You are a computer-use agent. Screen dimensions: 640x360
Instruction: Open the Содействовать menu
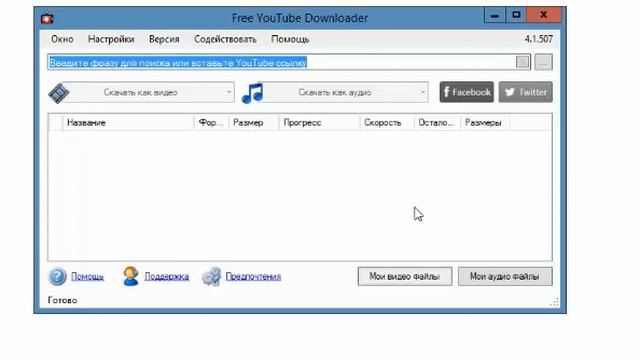click(x=225, y=39)
